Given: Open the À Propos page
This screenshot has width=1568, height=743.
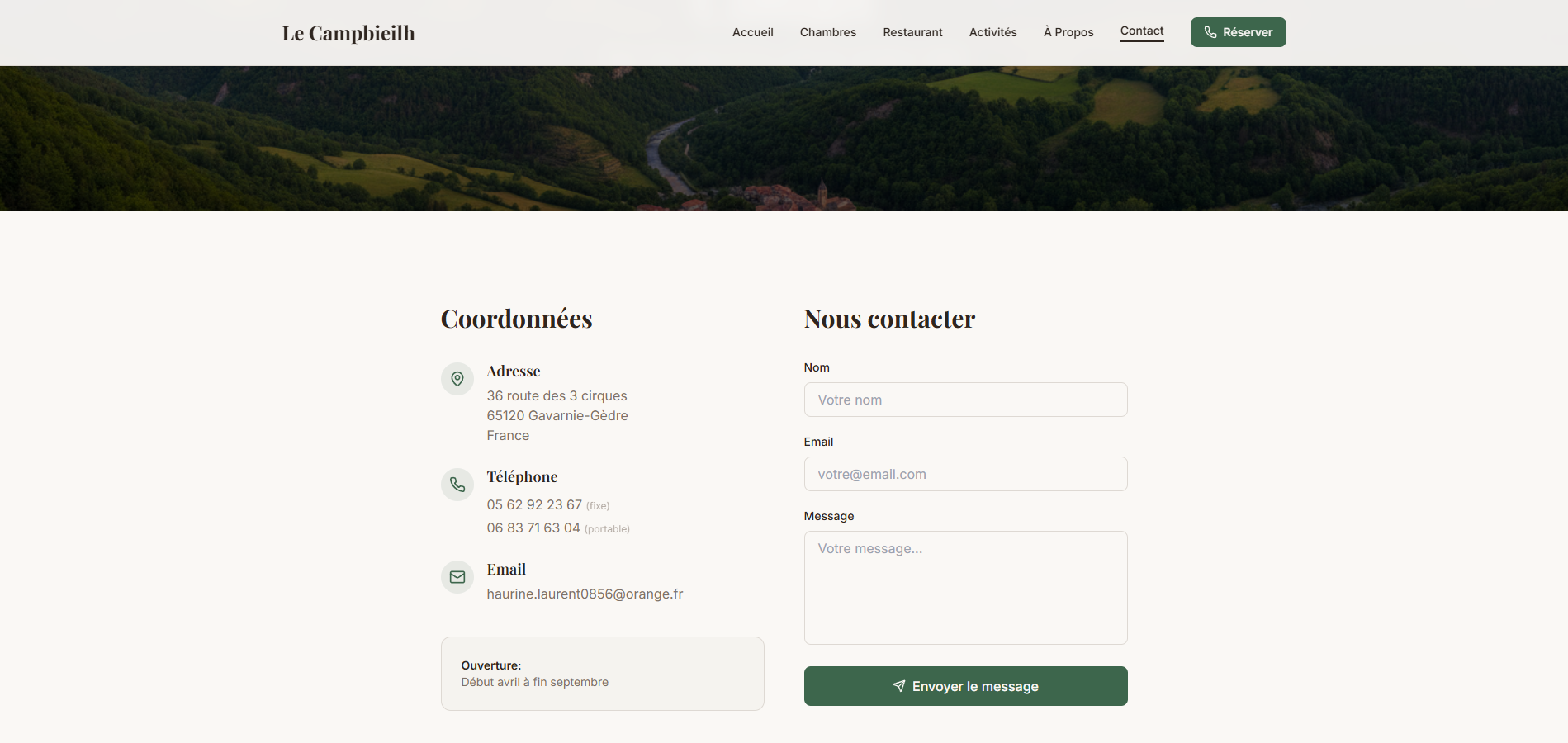Looking at the screenshot, I should [x=1068, y=32].
